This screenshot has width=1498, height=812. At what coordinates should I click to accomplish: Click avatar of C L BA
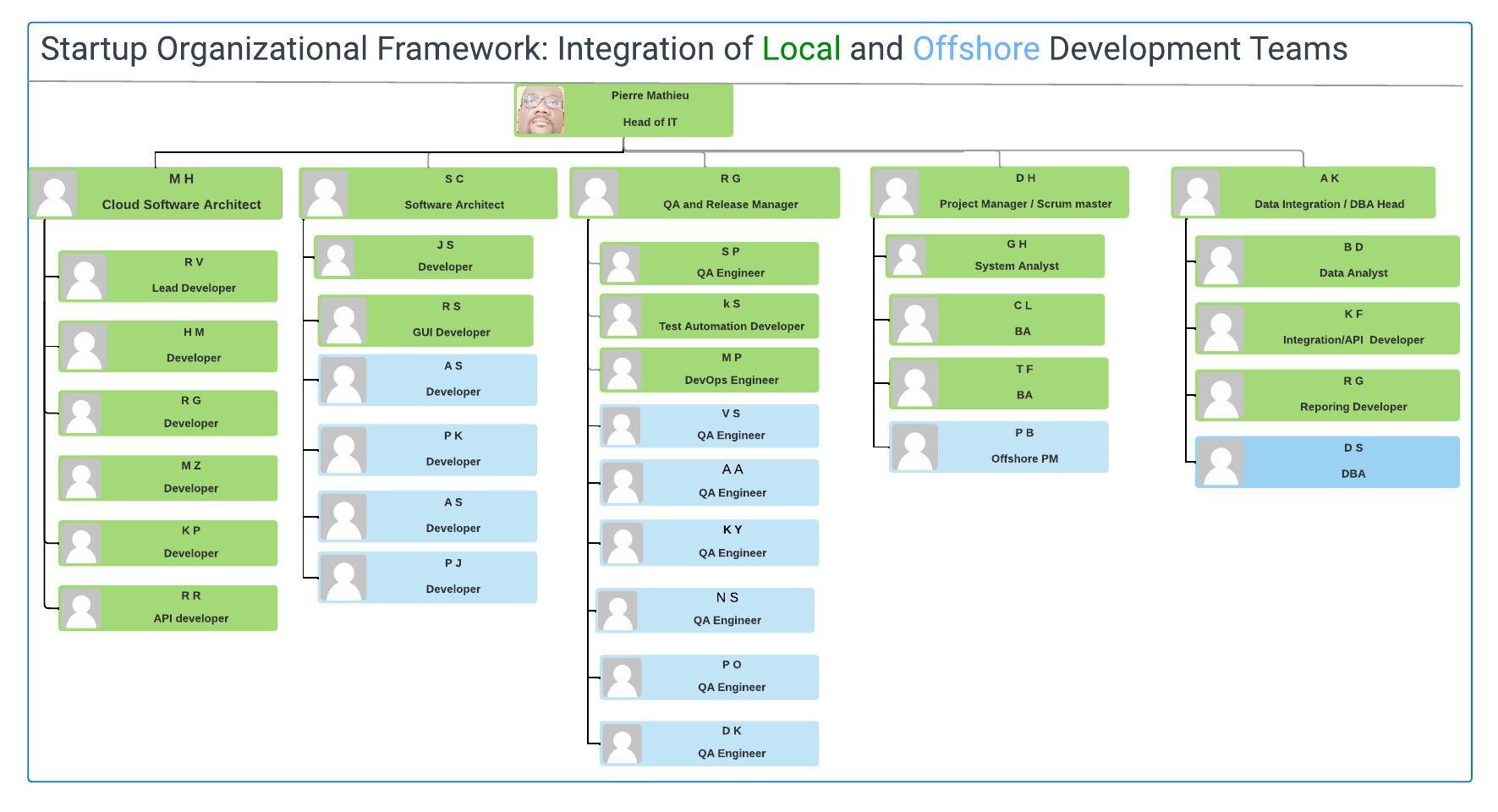(x=914, y=320)
